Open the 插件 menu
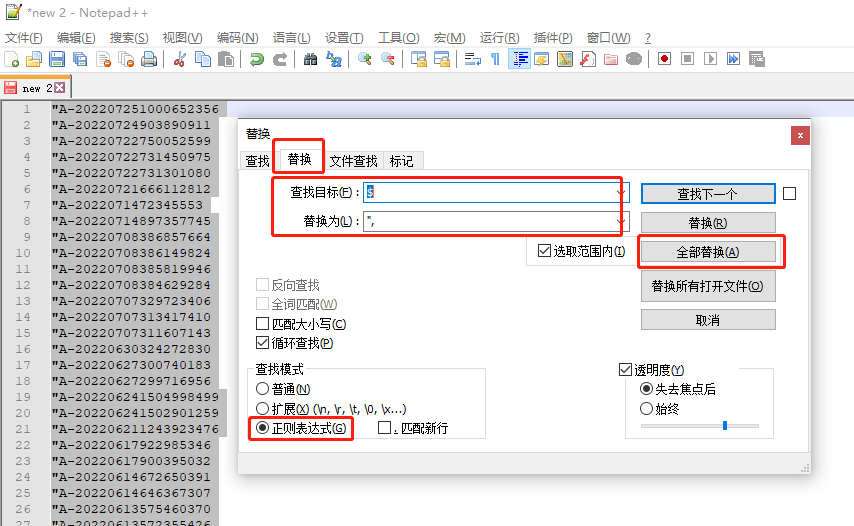The height and width of the screenshot is (526, 854). (x=553, y=38)
